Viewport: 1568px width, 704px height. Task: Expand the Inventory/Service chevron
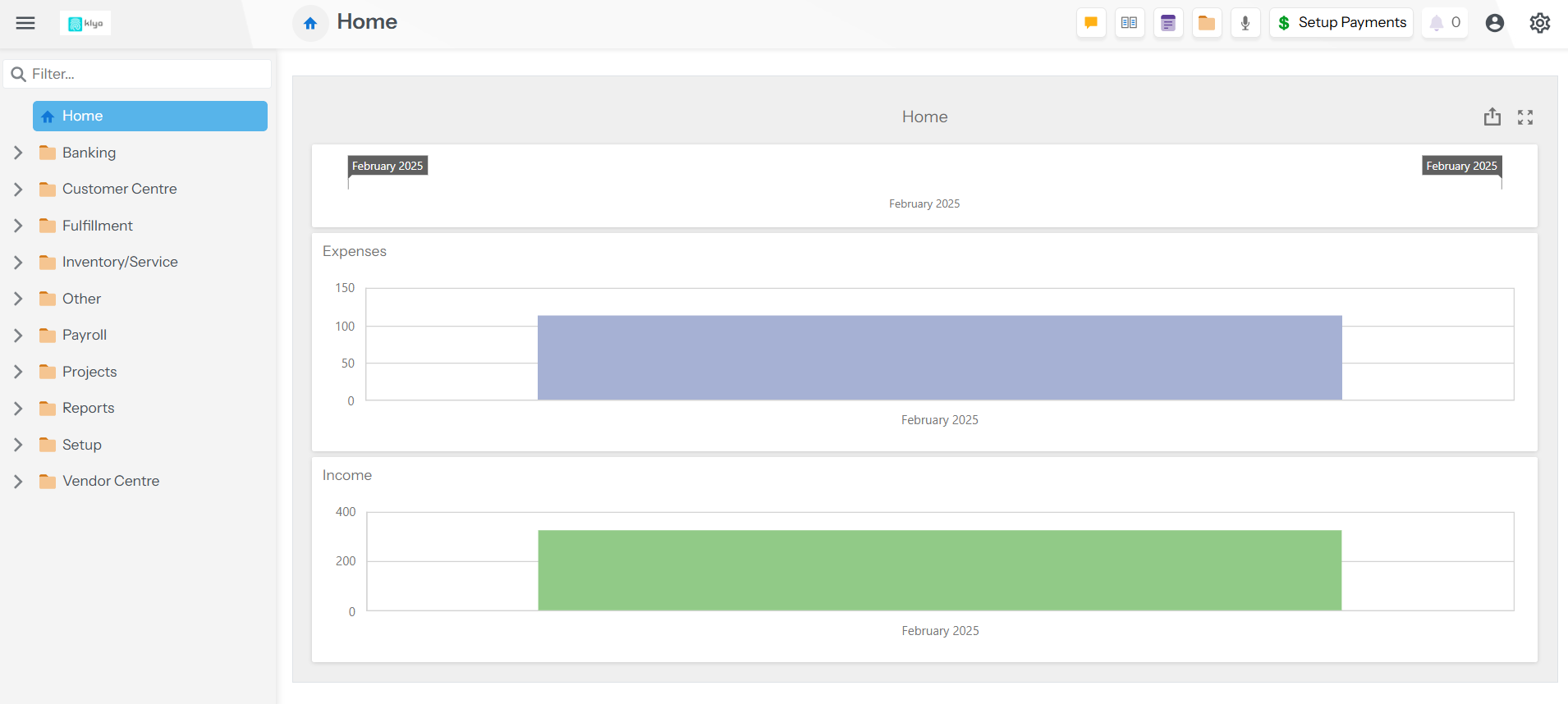point(18,262)
